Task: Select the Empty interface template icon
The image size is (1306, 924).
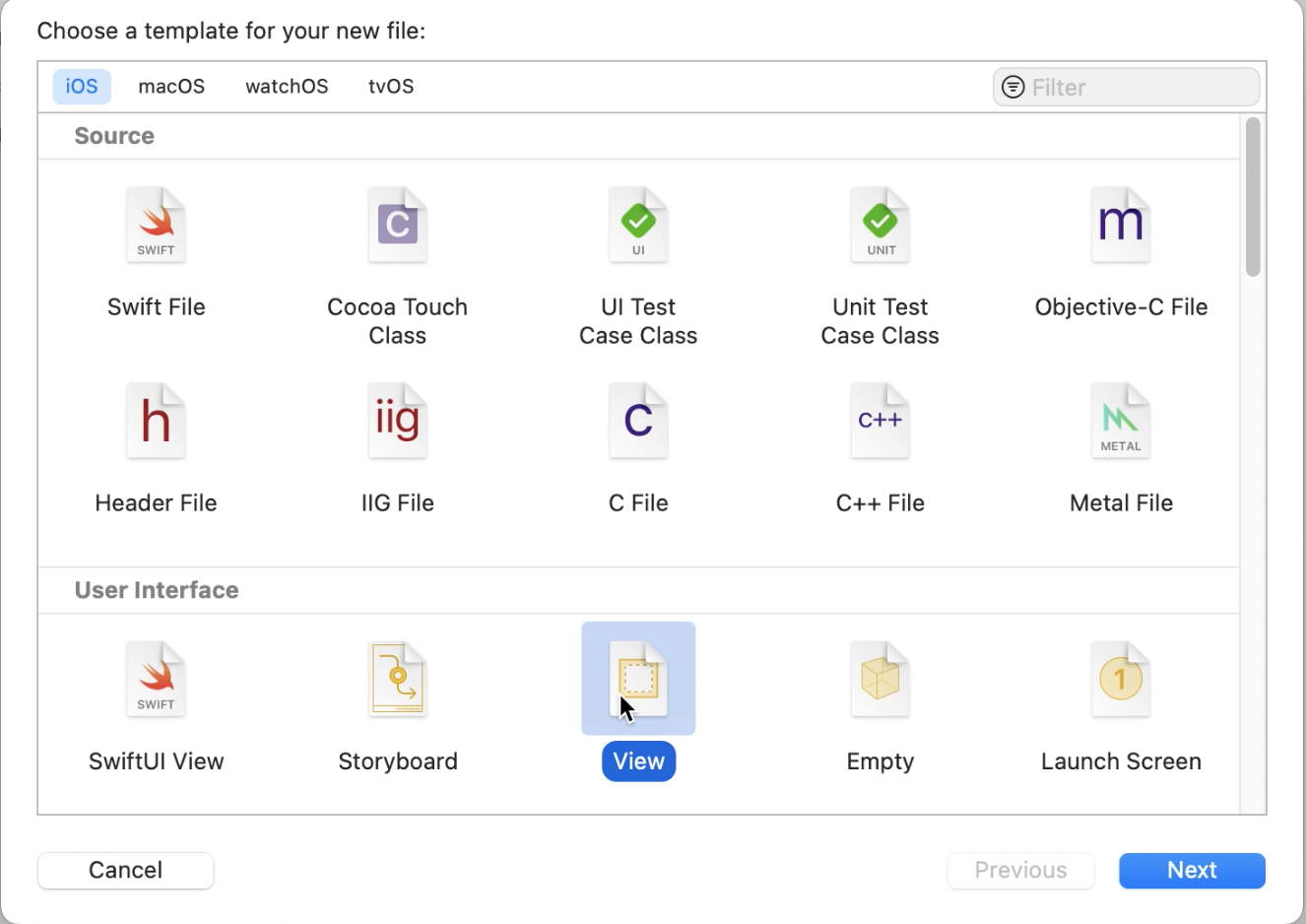Action: pos(881,679)
